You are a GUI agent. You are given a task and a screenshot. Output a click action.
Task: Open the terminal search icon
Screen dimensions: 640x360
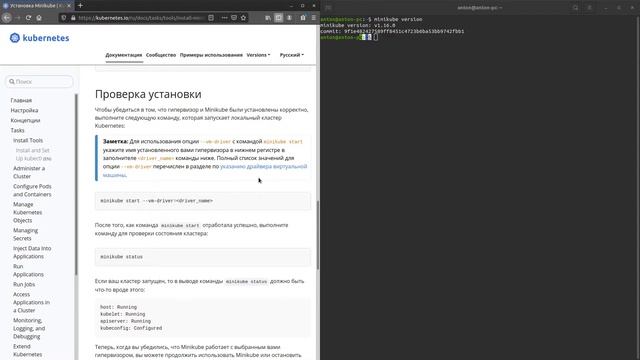tap(575, 7)
